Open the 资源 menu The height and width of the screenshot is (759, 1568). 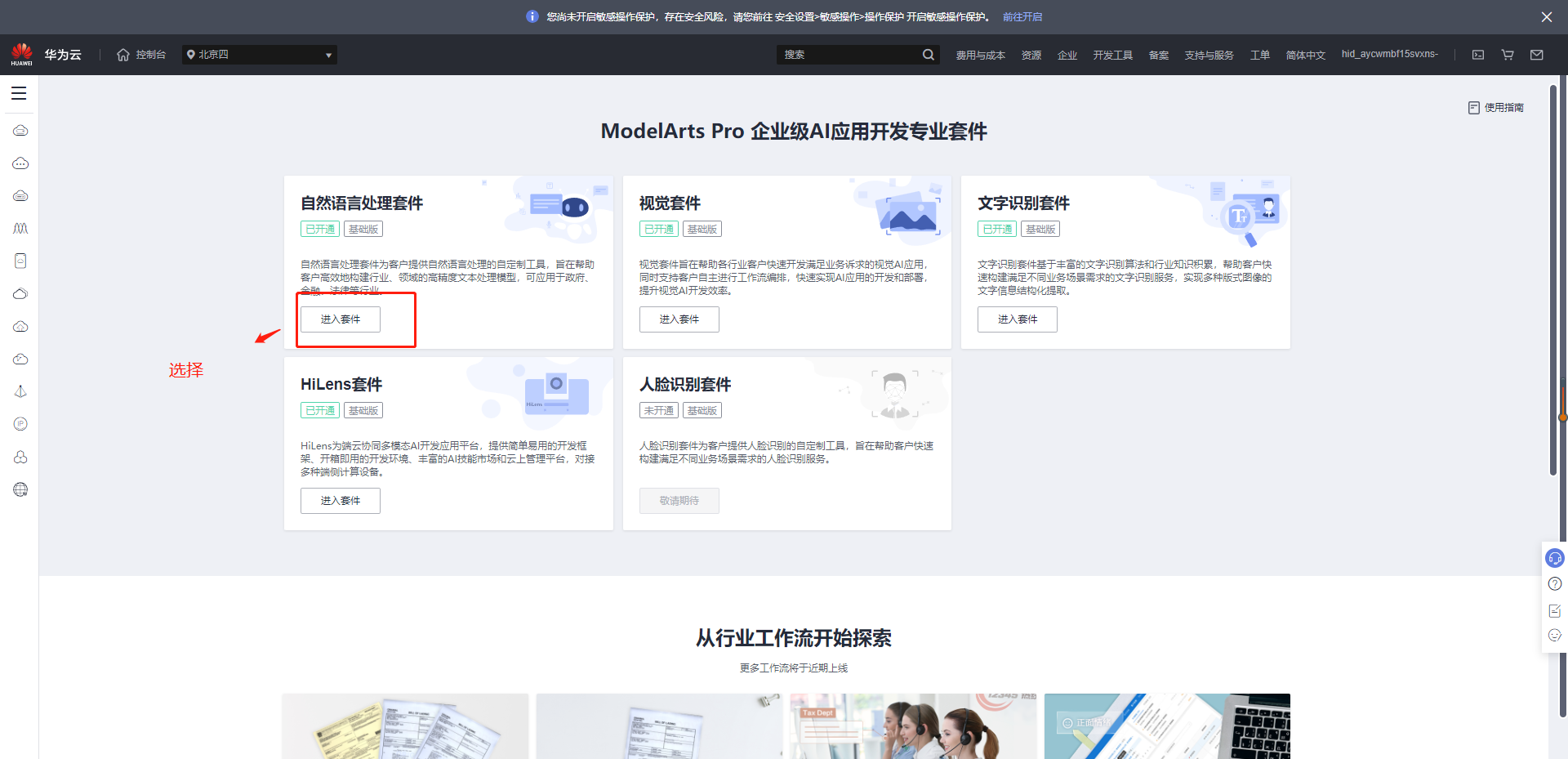1031,55
